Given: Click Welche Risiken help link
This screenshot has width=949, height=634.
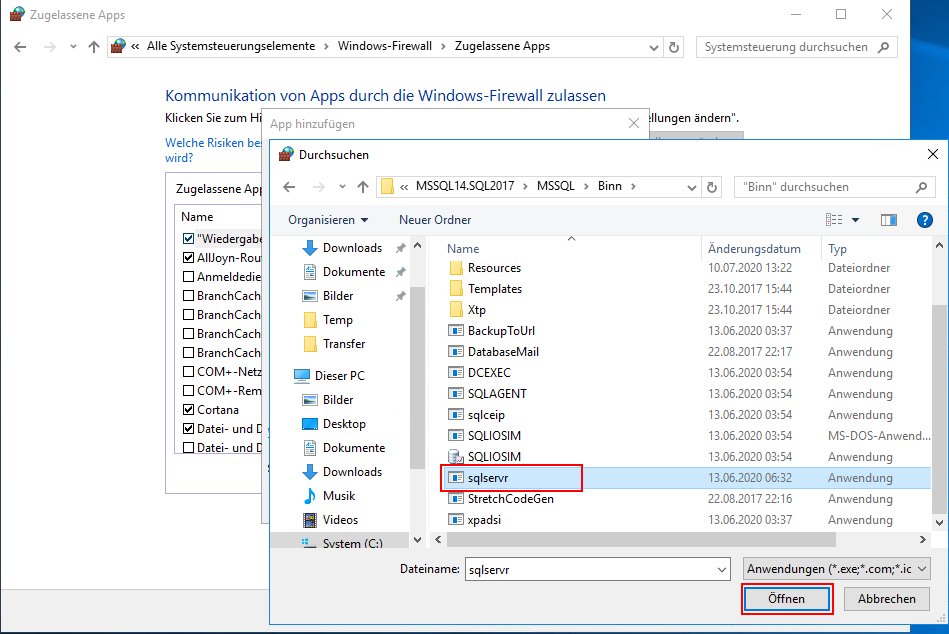Looking at the screenshot, I should pos(213,150).
